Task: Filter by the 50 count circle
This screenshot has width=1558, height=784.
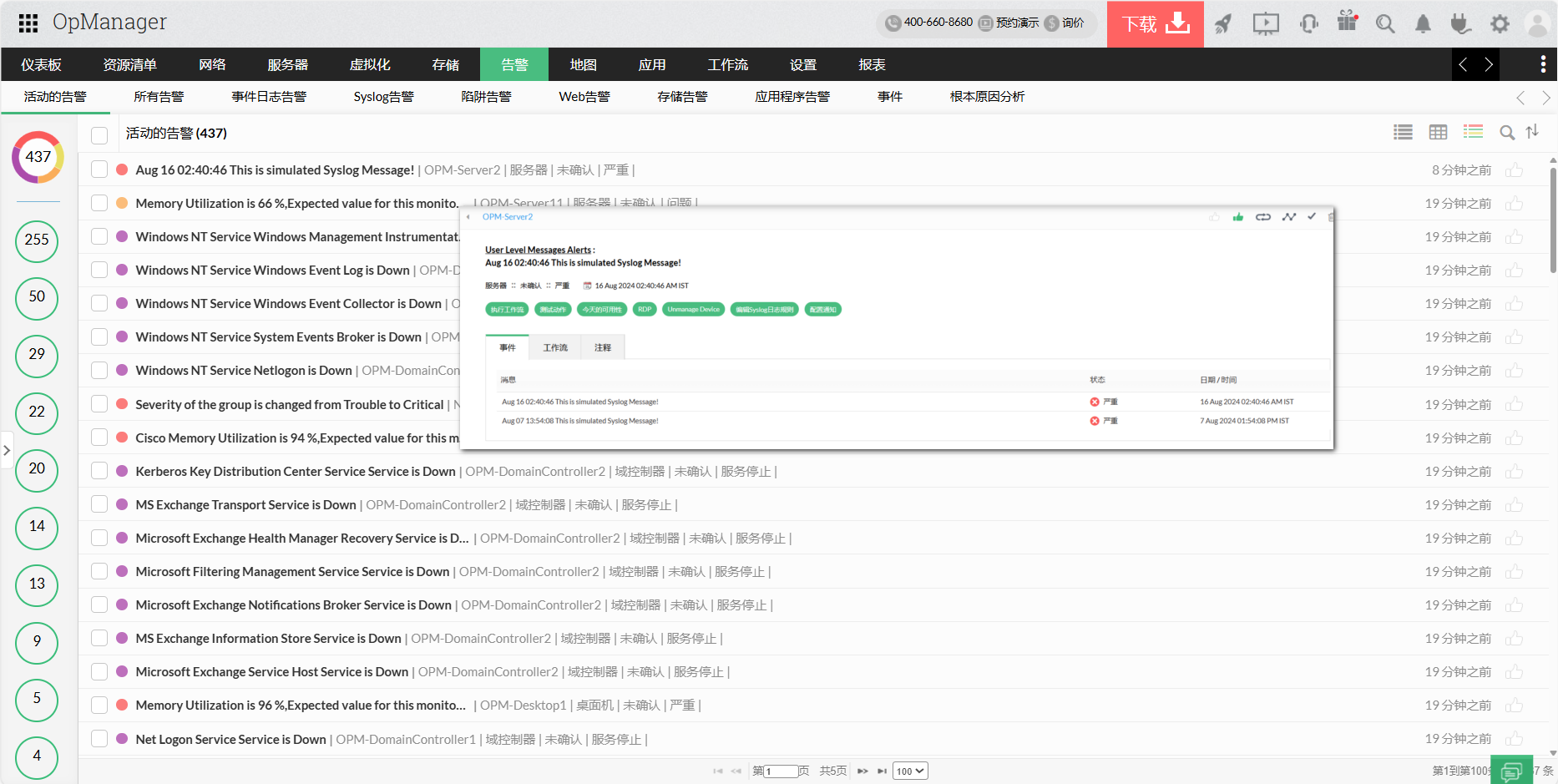Action: [37, 297]
